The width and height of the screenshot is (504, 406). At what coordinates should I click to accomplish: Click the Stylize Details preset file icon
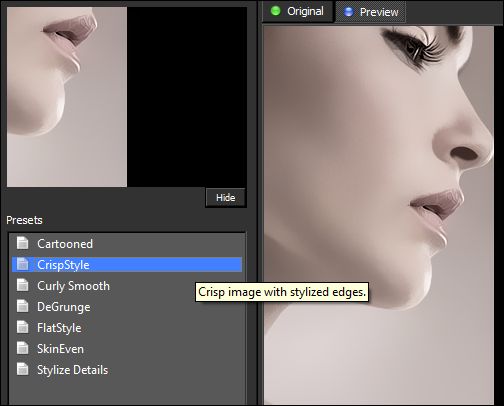[x=23, y=369]
